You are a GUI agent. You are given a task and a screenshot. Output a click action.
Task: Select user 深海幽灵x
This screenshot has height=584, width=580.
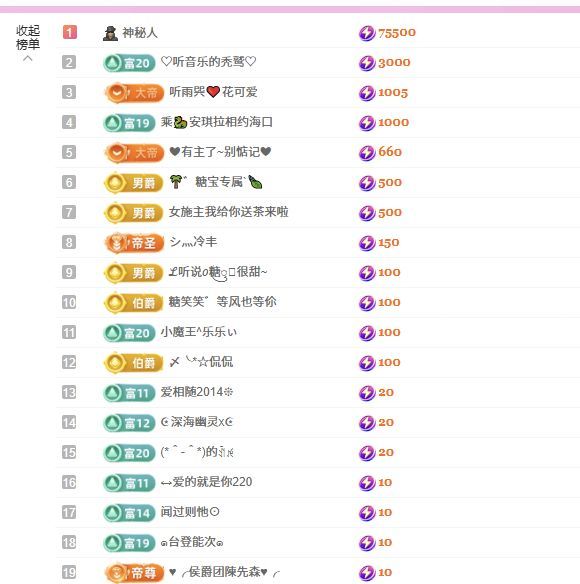tap(197, 422)
